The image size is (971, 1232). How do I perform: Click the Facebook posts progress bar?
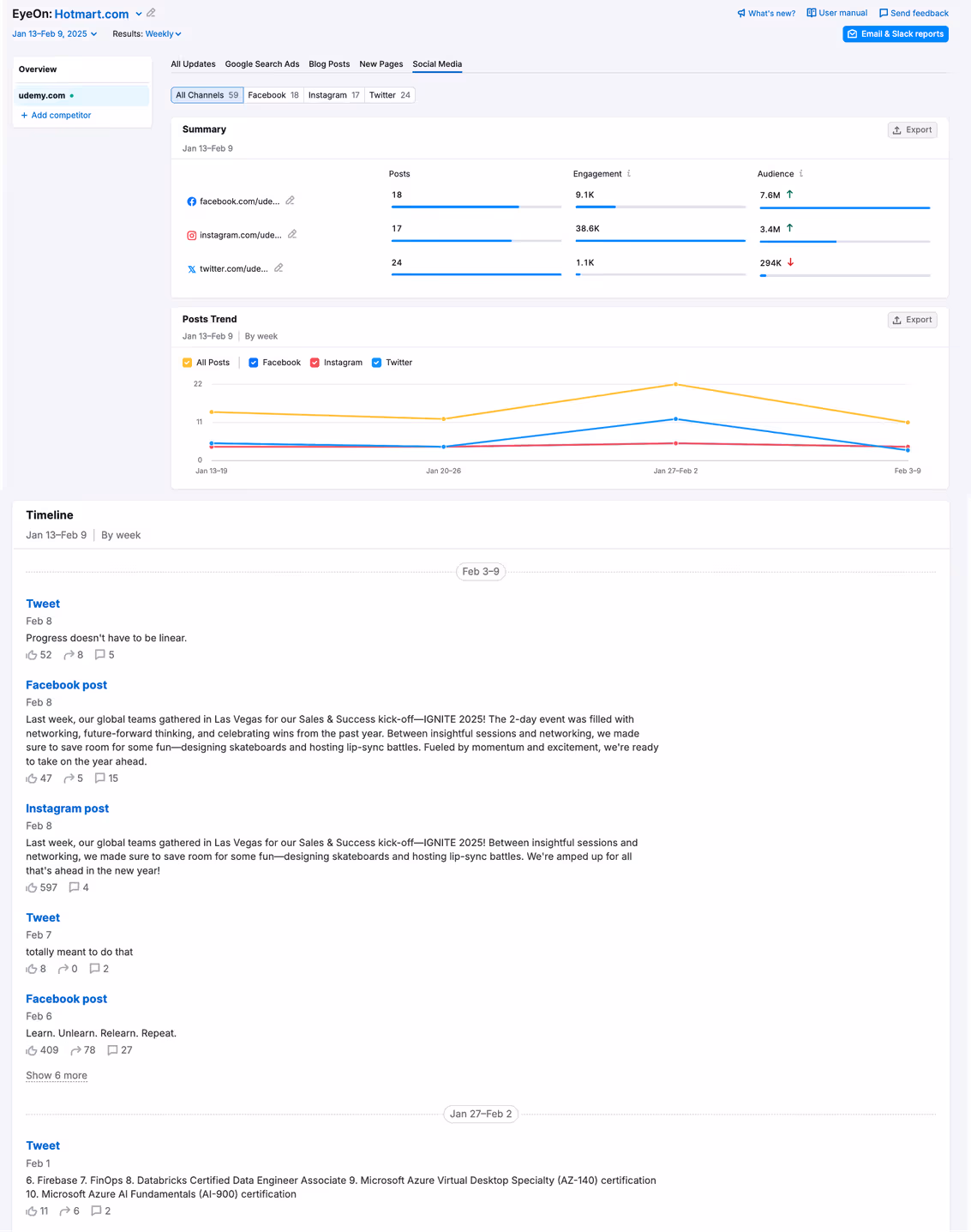477,207
